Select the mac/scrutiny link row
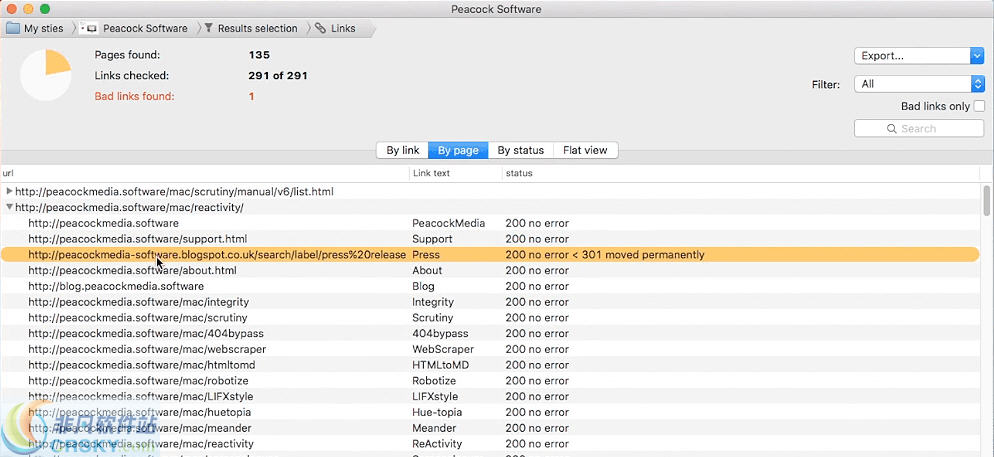 [x=491, y=318]
